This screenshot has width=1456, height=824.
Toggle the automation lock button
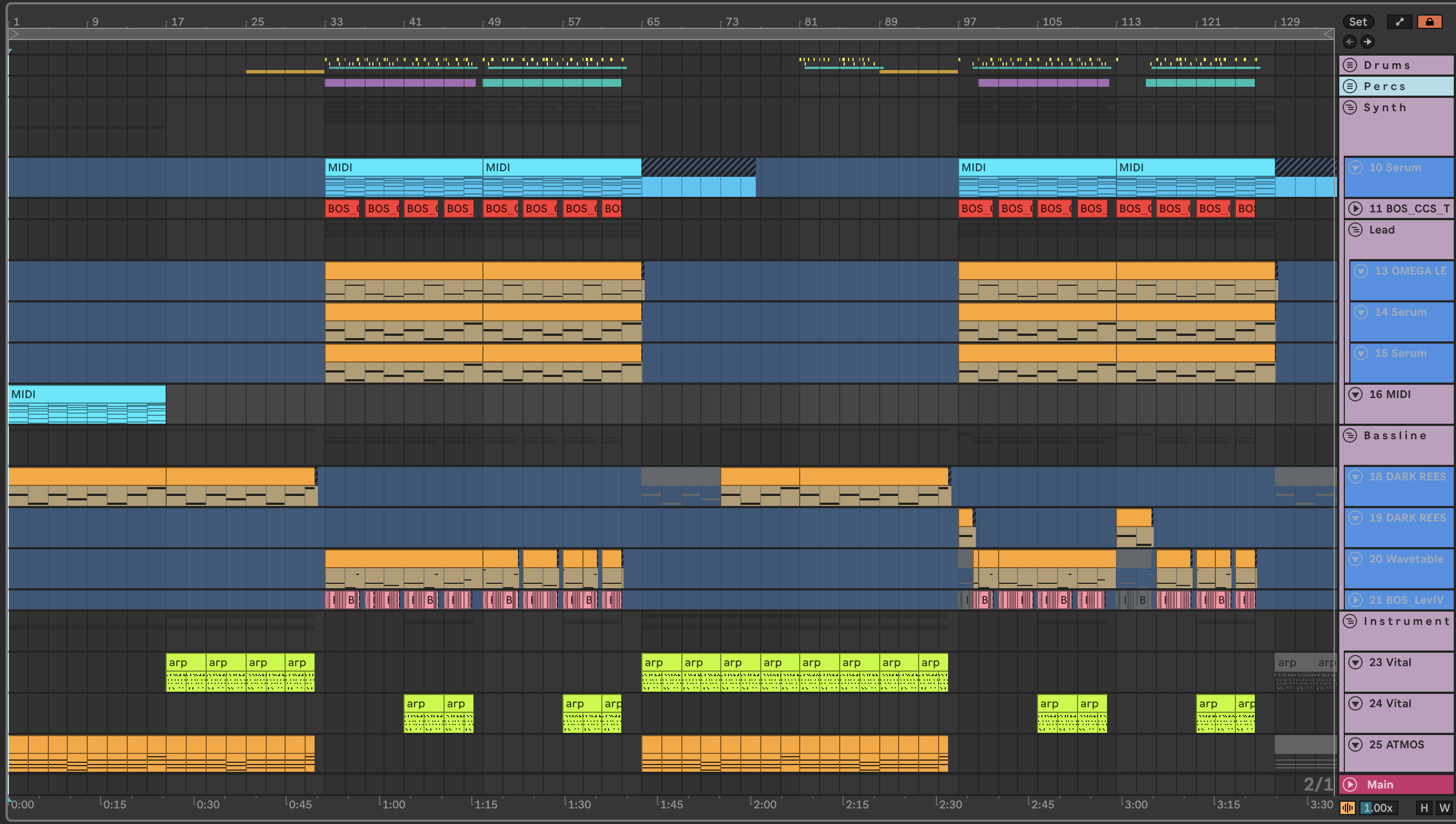[1429, 22]
